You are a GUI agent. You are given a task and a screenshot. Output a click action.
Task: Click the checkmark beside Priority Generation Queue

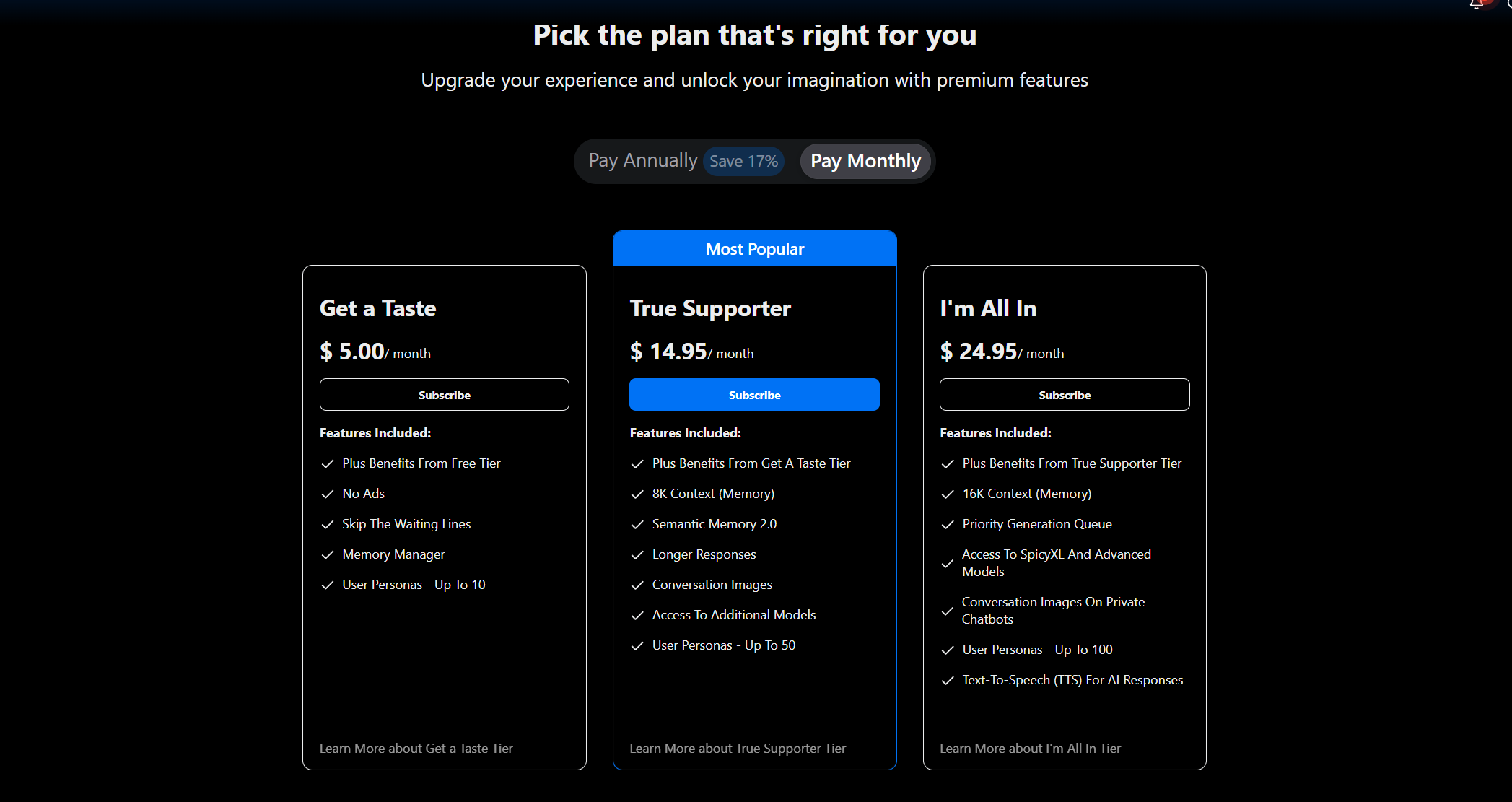(x=948, y=524)
